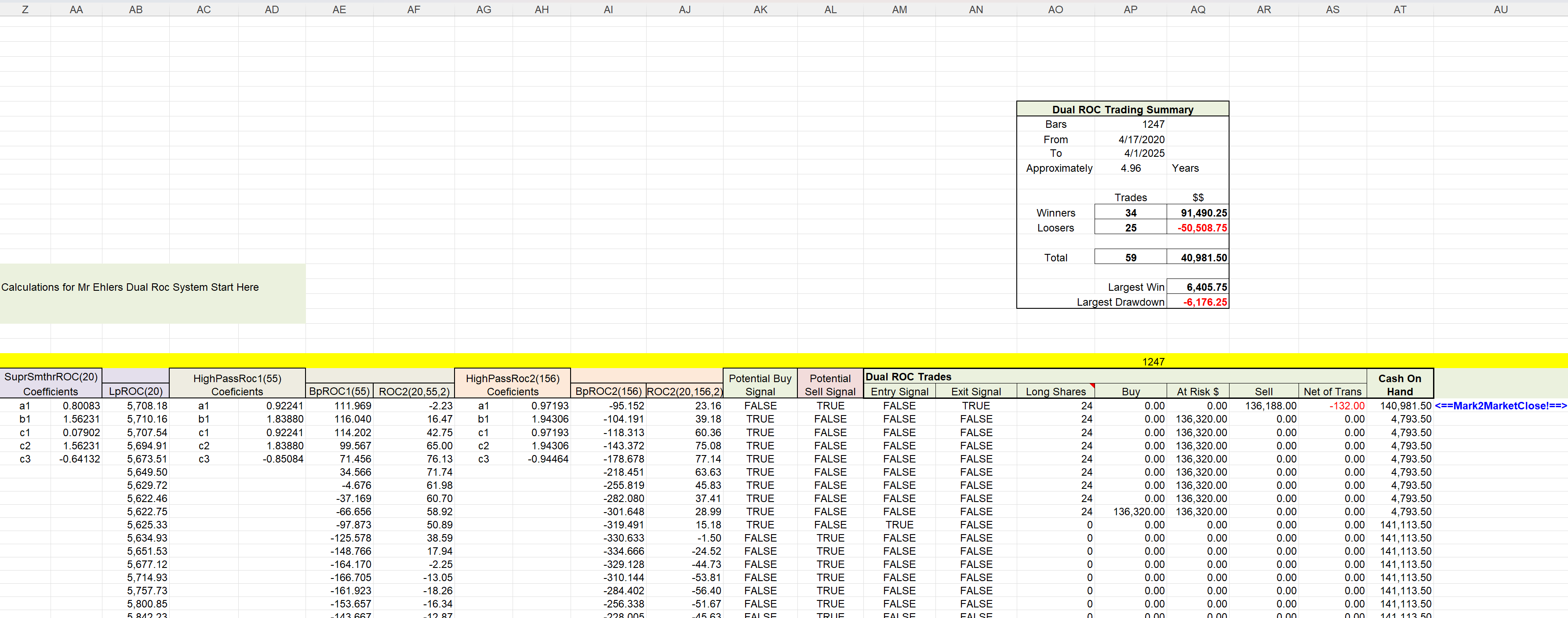Select column header AK
Screen dimensions: 1568x618
pyautogui.click(x=760, y=9)
